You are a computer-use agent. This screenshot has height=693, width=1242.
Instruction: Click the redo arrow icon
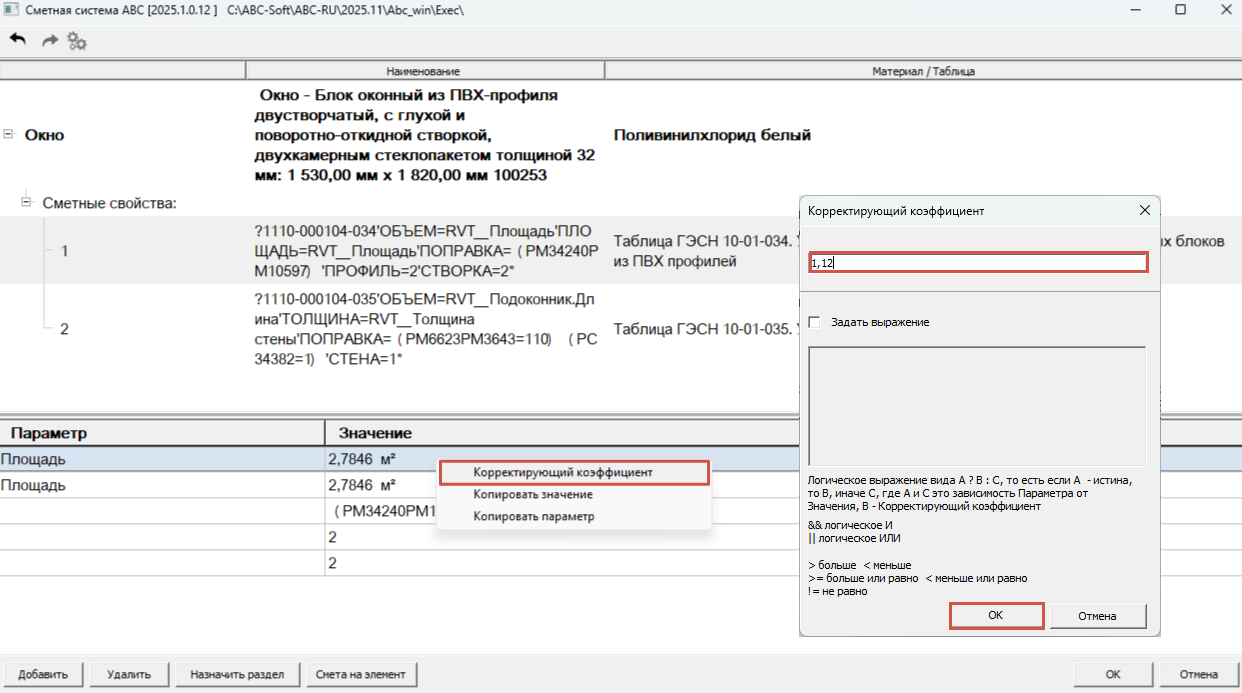pos(49,40)
